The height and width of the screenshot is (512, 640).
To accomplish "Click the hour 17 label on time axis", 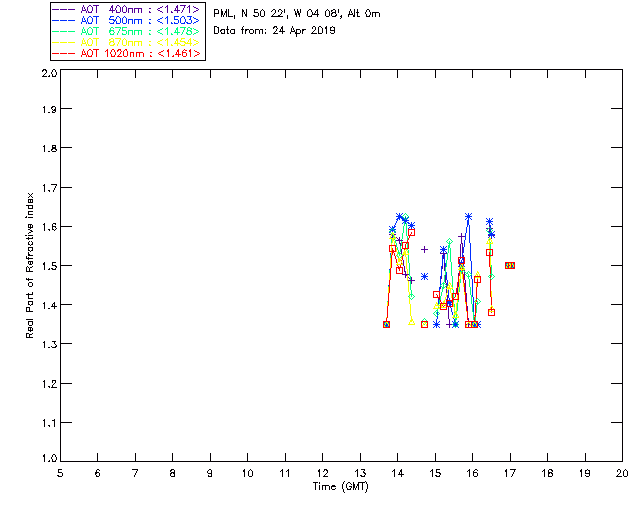I will pyautogui.click(x=510, y=474).
